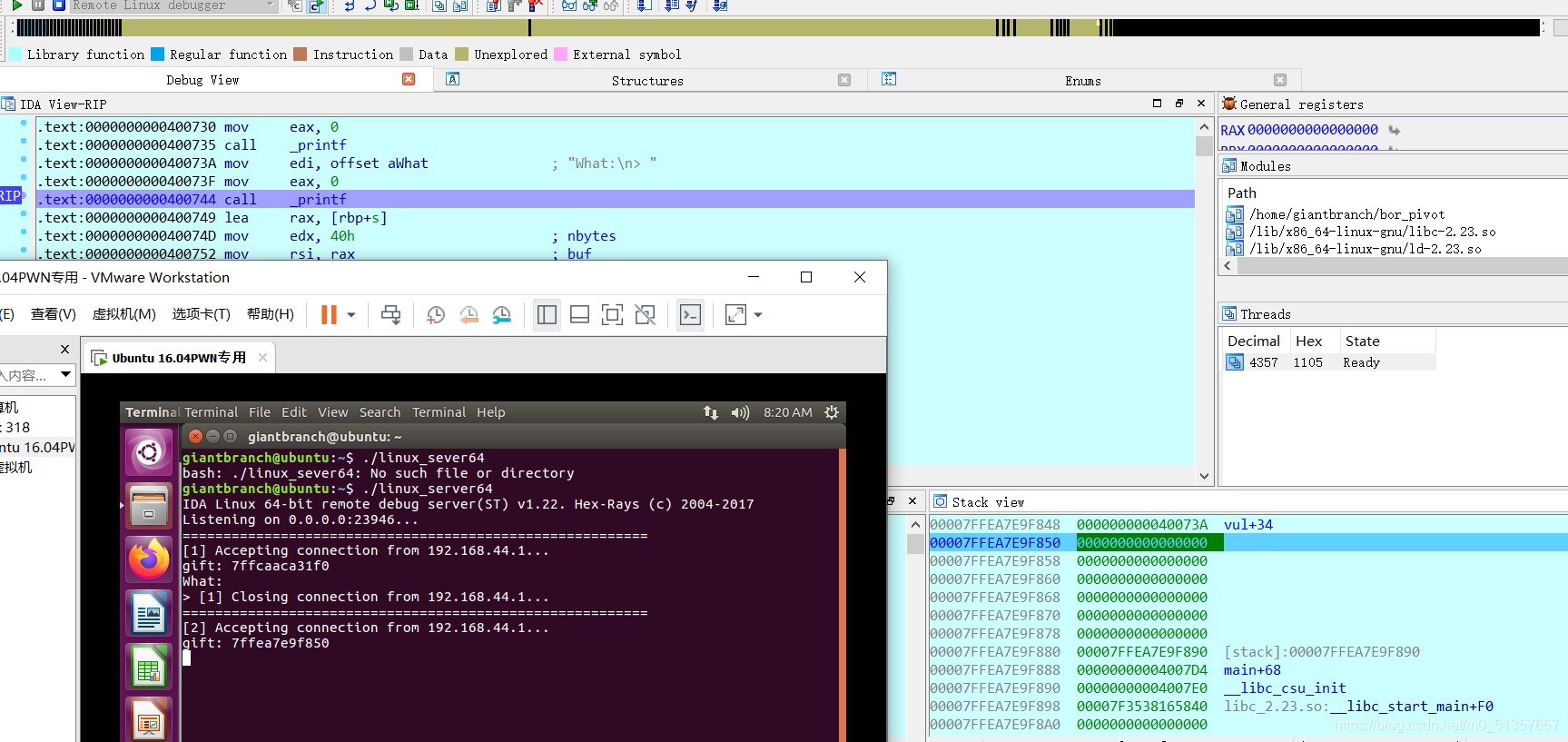The height and width of the screenshot is (742, 1568).
Task: Click the VMware Unity mode icon
Action: 645,314
